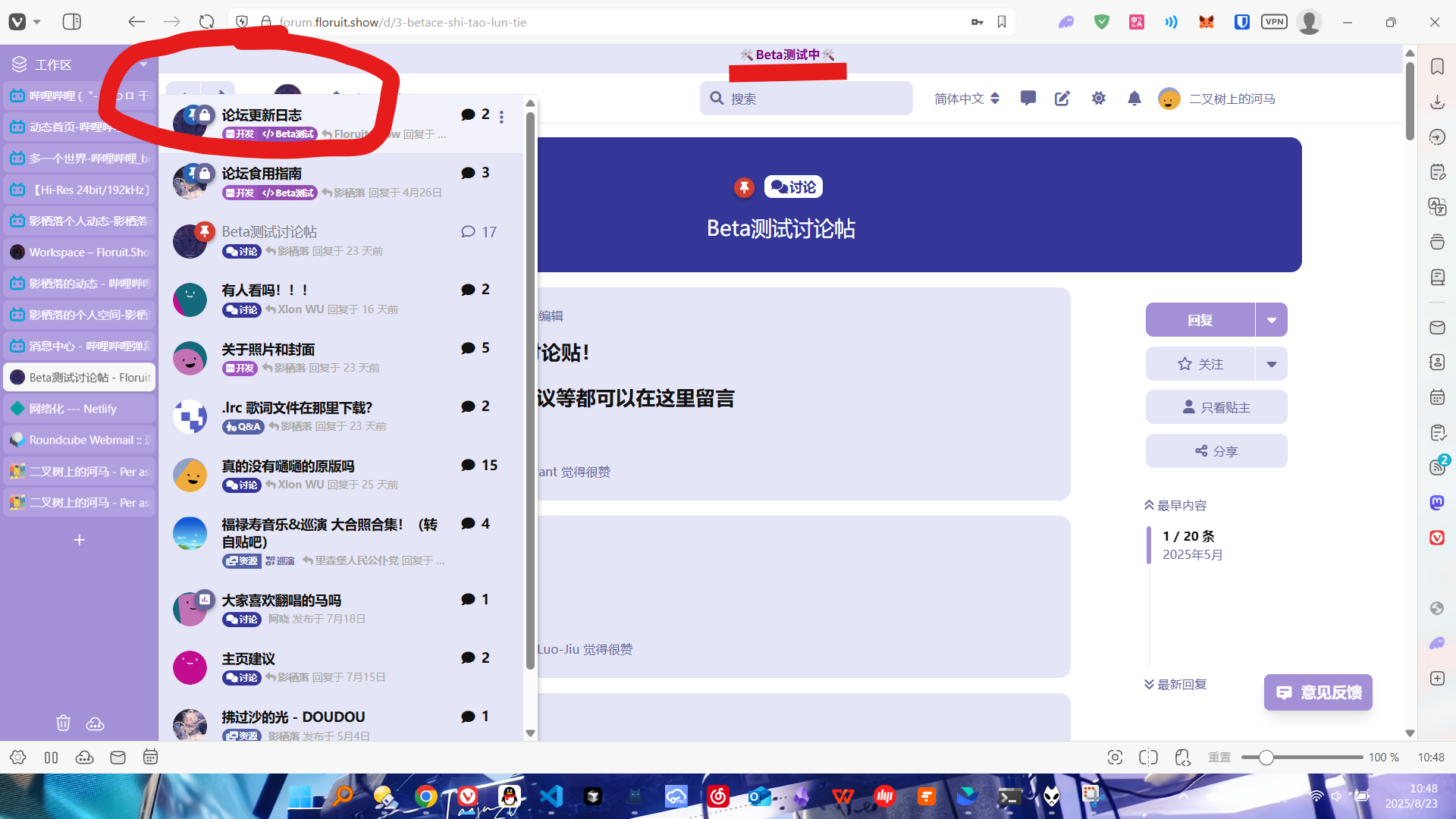
Task: Click the page capture camera icon
Action: point(1115,758)
